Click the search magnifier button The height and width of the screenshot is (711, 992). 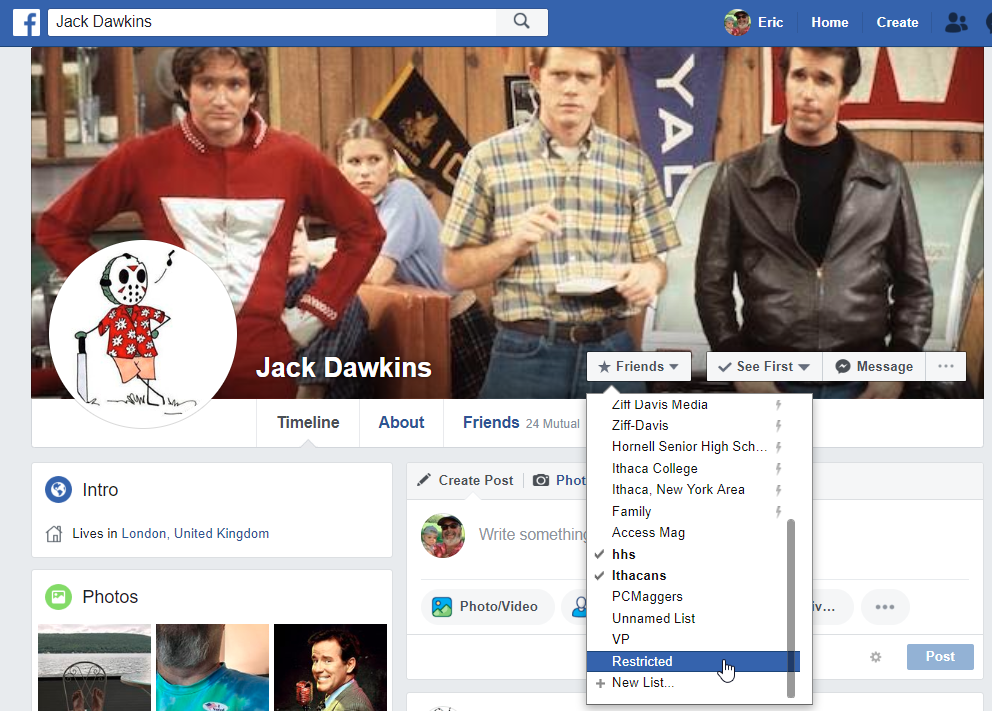(x=521, y=22)
